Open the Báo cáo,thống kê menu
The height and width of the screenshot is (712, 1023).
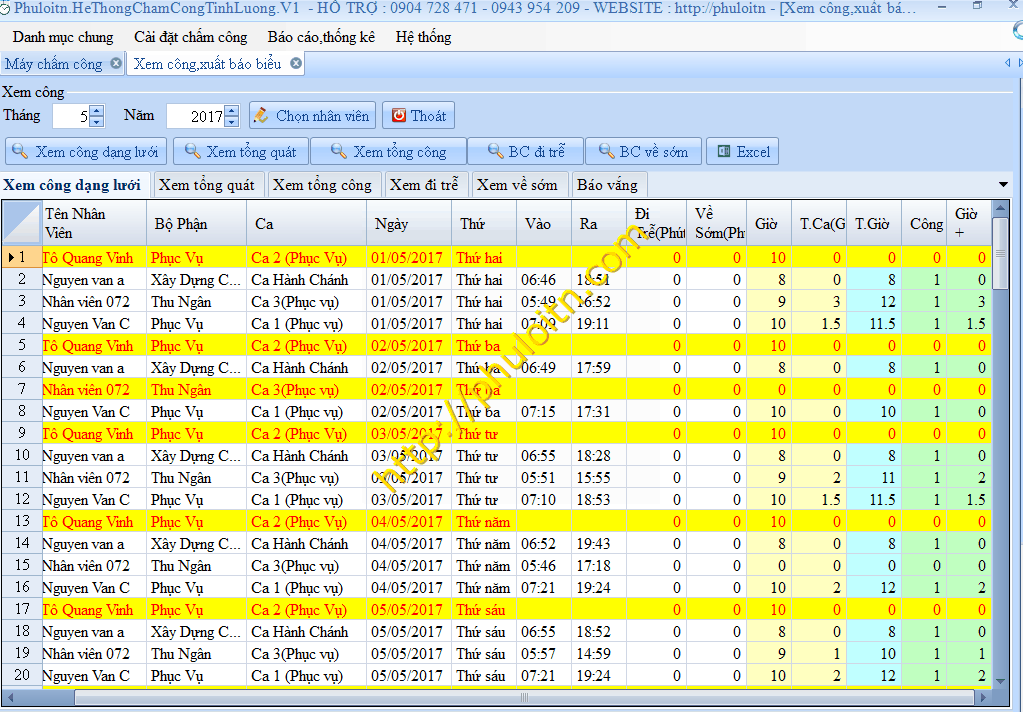pyautogui.click(x=321, y=37)
